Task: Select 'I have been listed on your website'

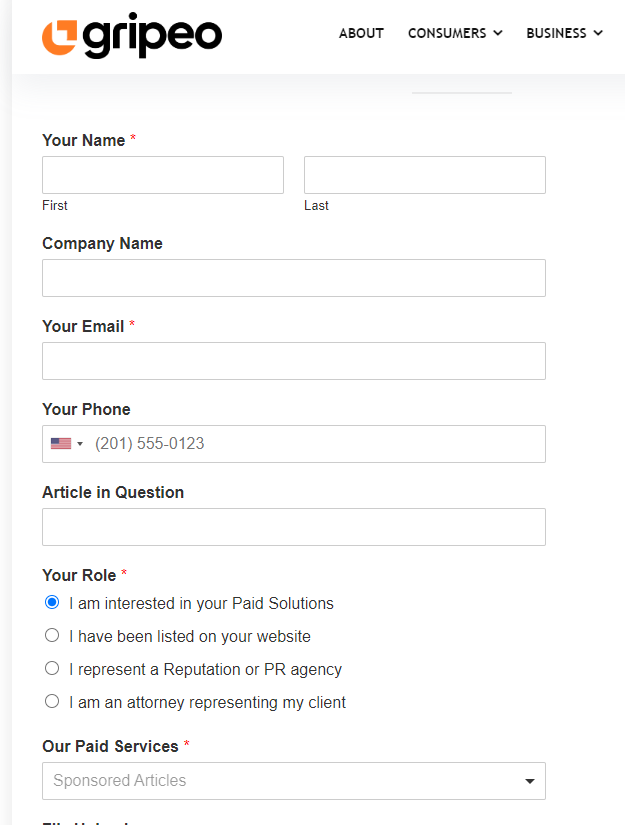Action: coord(52,636)
